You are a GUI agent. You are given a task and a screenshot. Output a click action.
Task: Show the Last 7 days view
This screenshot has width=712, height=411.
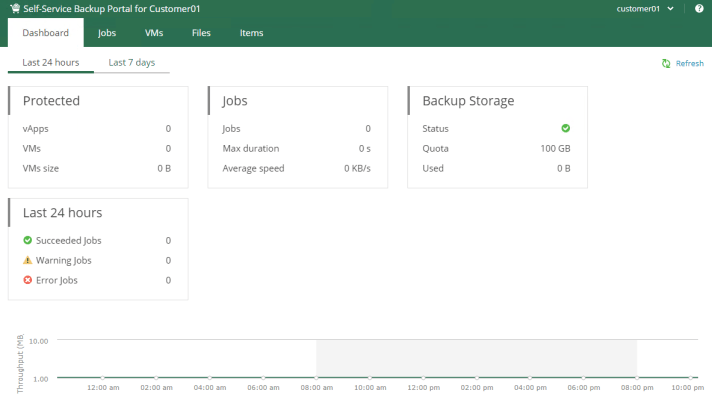coord(132,62)
